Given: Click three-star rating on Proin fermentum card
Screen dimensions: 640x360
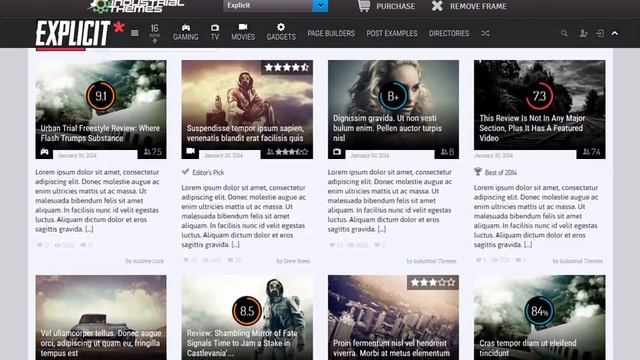Looking at the screenshot, I should click(x=433, y=282).
